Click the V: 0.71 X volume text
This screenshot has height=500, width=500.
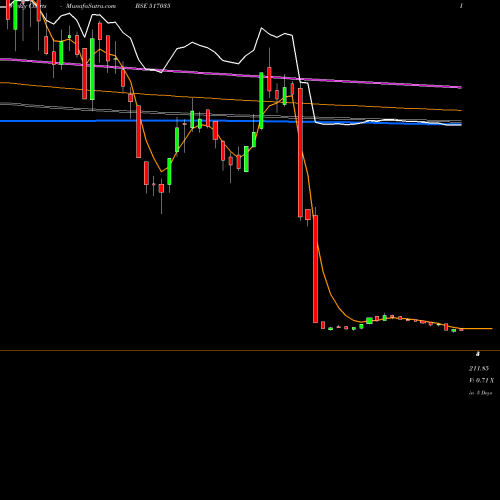point(481,381)
